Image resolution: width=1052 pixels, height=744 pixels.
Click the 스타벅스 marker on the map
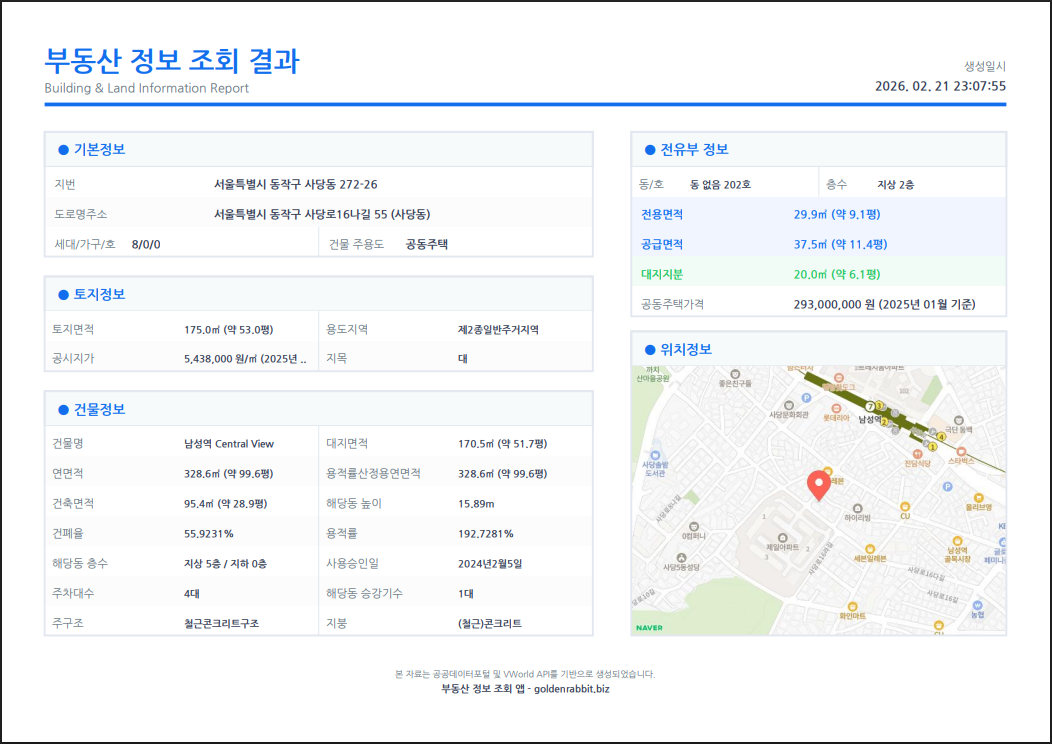961,452
